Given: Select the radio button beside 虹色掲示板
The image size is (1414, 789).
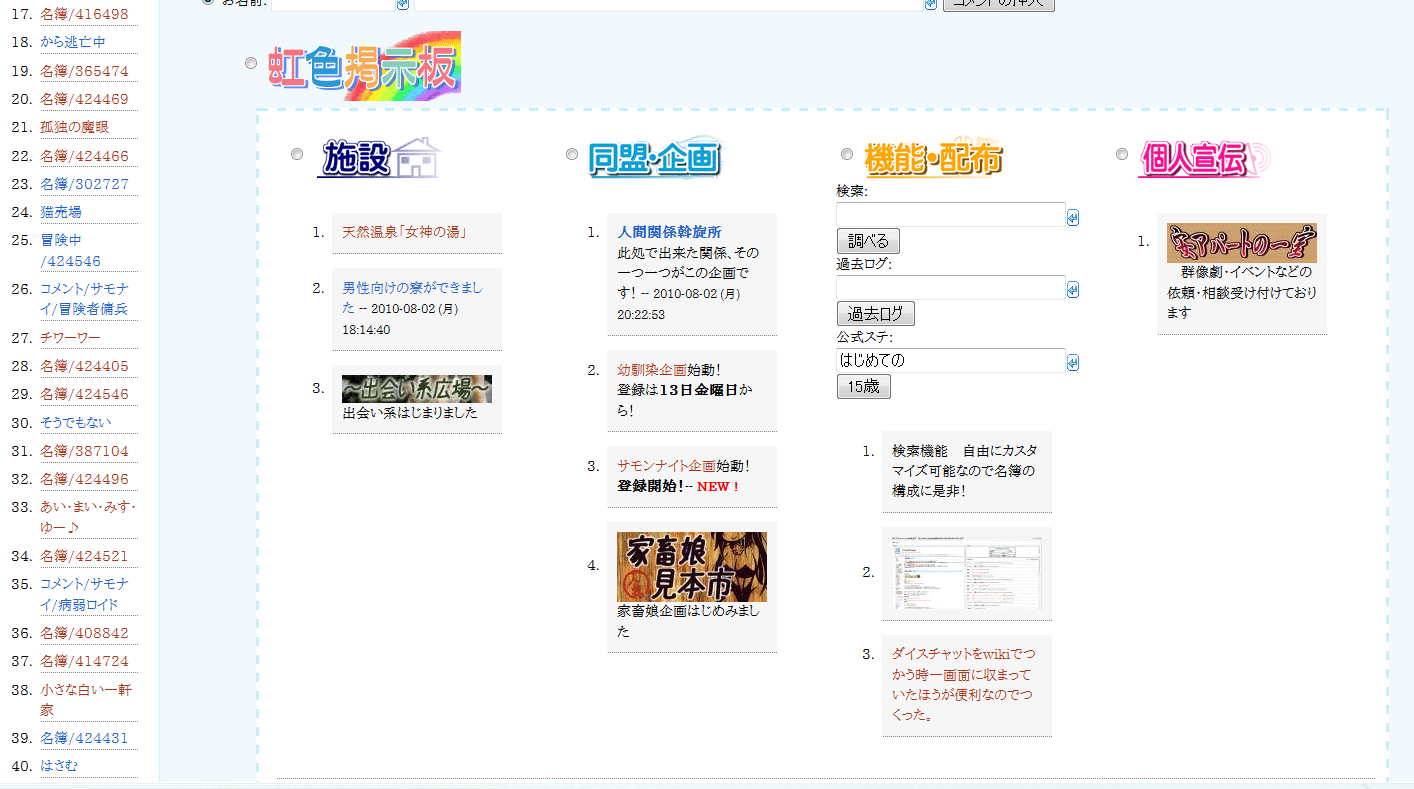Looking at the screenshot, I should pyautogui.click(x=251, y=64).
